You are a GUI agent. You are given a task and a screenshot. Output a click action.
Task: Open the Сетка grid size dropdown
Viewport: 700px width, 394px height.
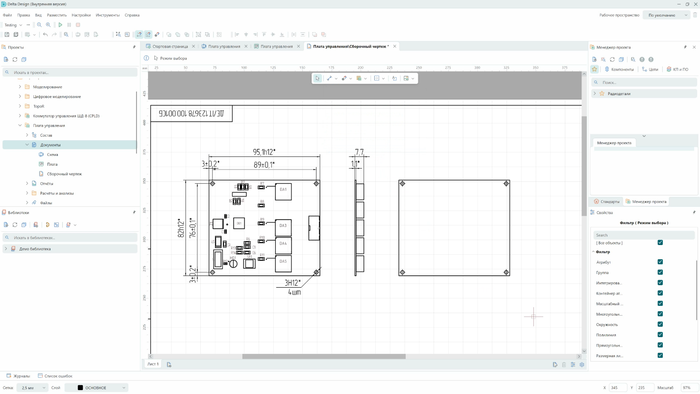32,388
